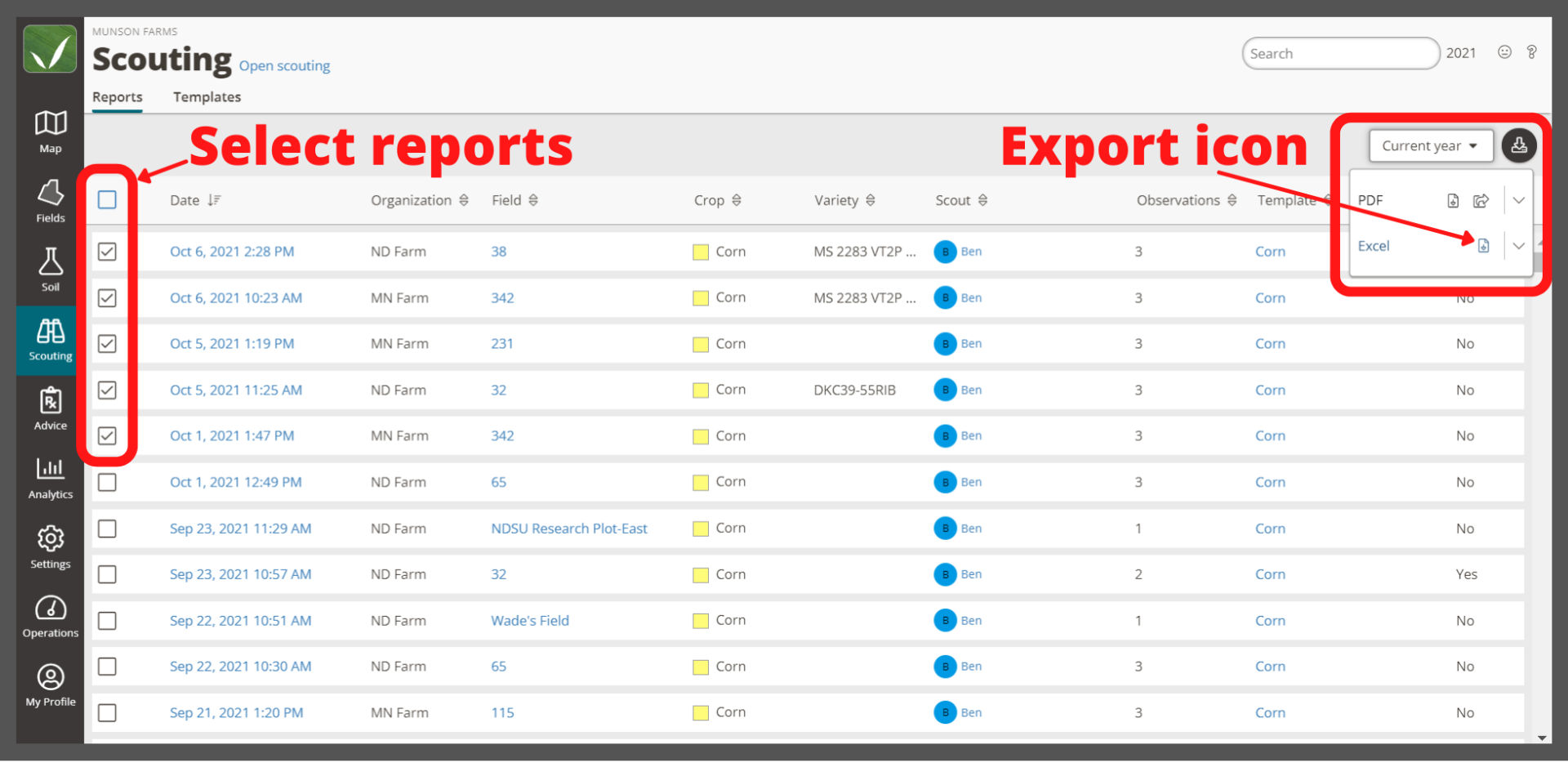The width and height of the screenshot is (1568, 763).
Task: Click Ben's avatar in Oct 6 2:28 PM row
Action: pyautogui.click(x=945, y=252)
